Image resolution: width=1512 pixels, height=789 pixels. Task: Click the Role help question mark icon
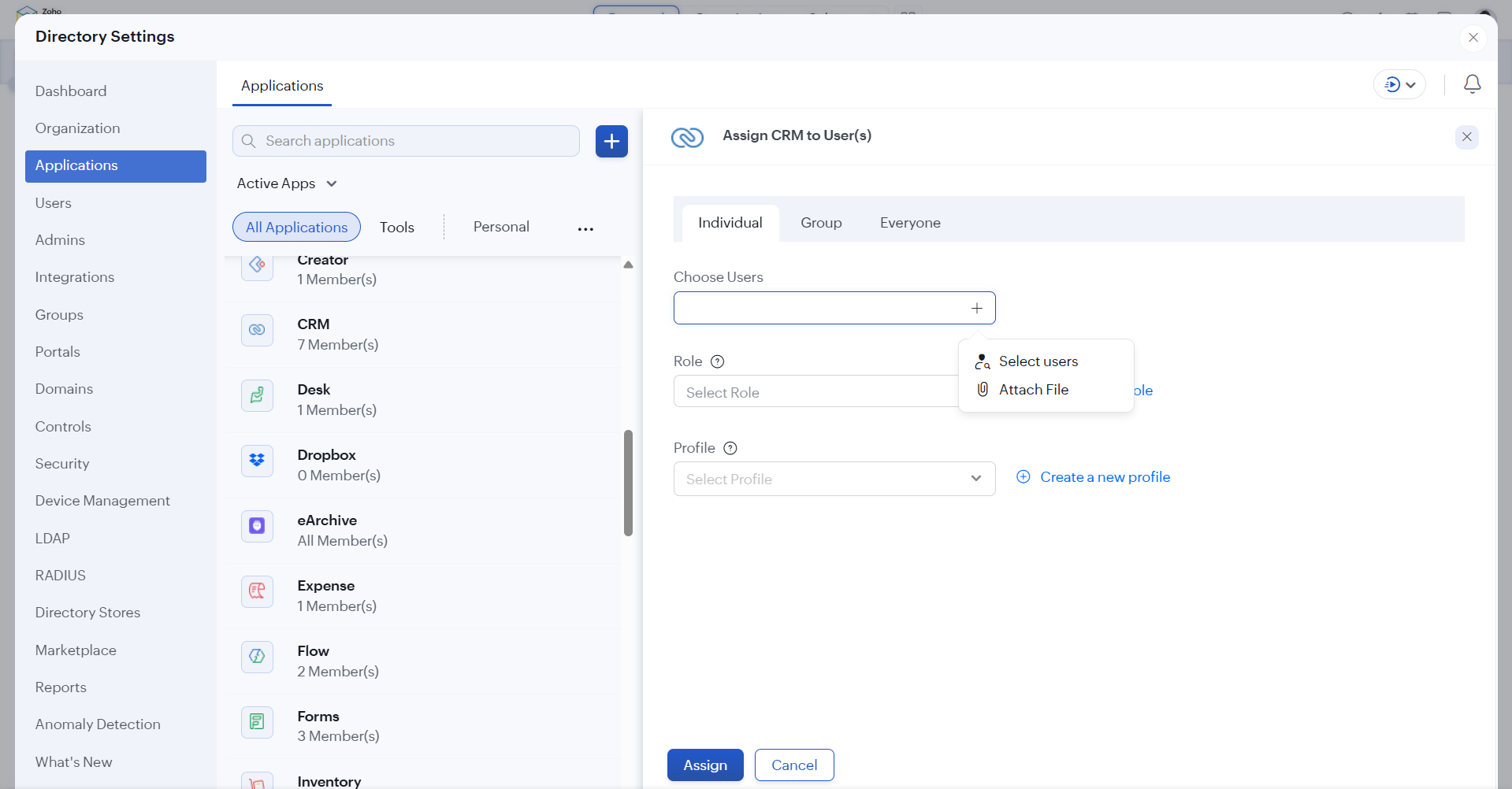point(717,361)
